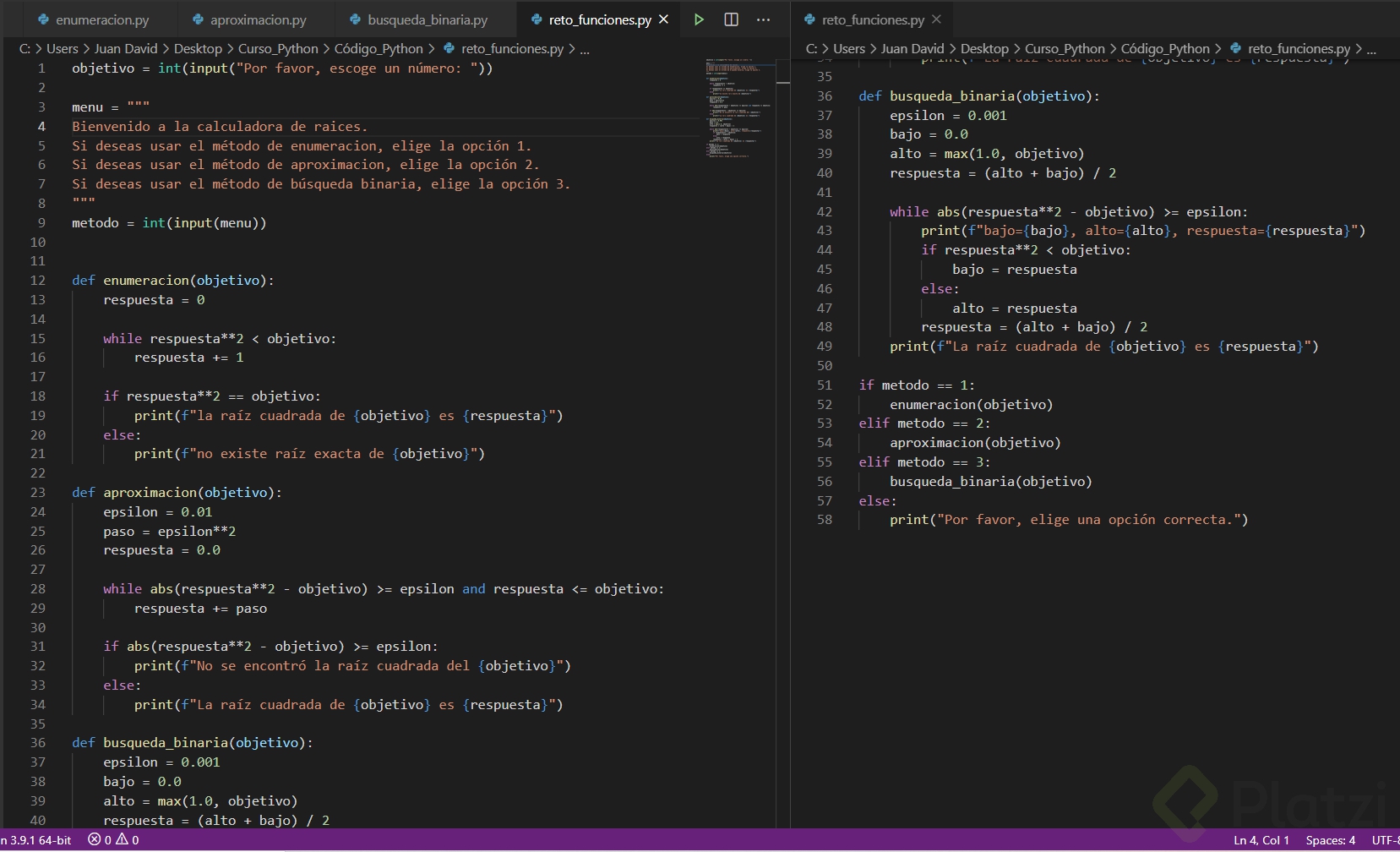1400x852 pixels.
Task: Go to line via Ln 4, Col 1
Action: 1261,840
